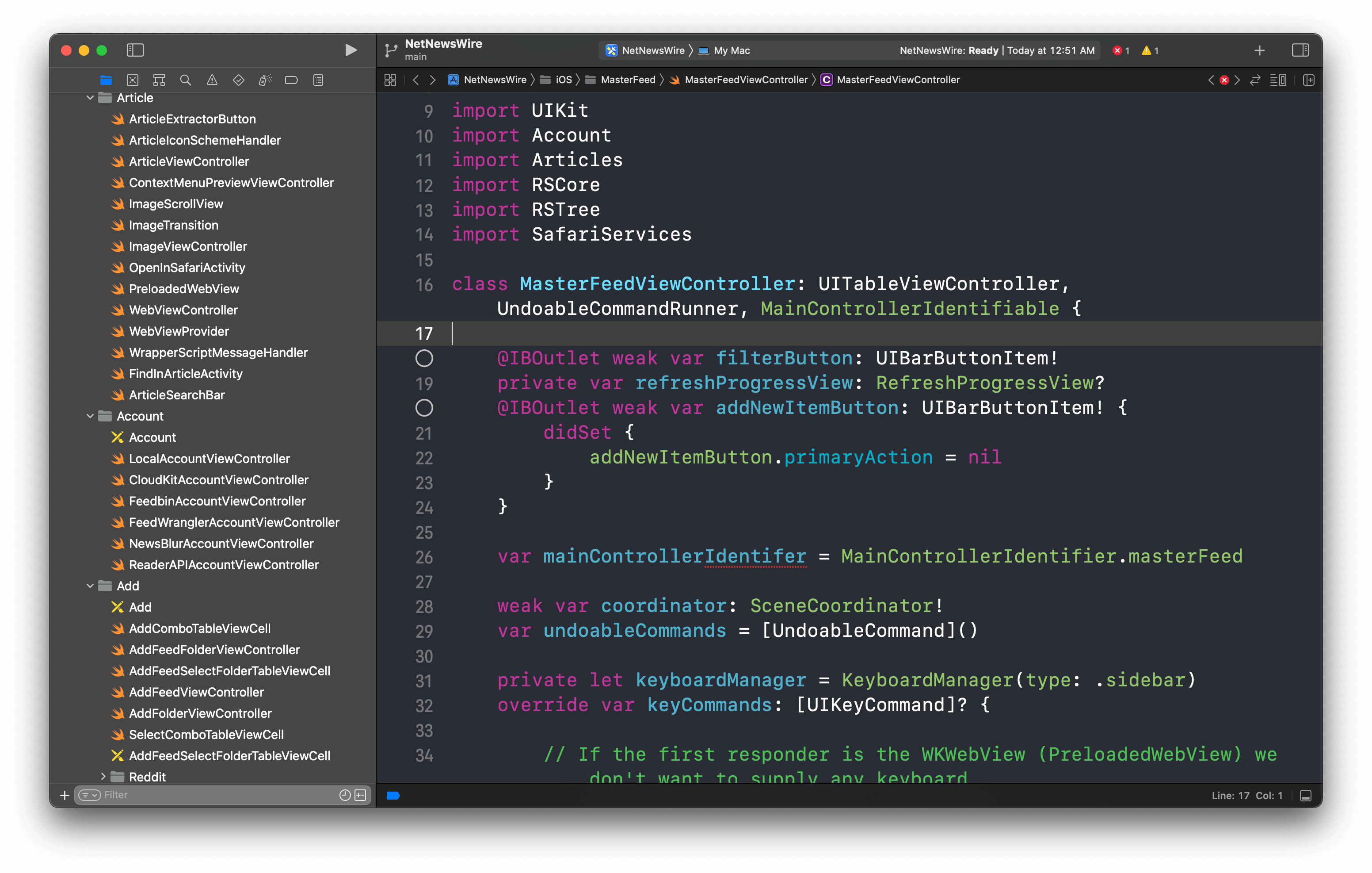The width and height of the screenshot is (1372, 873).
Task: Toggle the debug area at bottom right
Action: coord(1306,796)
